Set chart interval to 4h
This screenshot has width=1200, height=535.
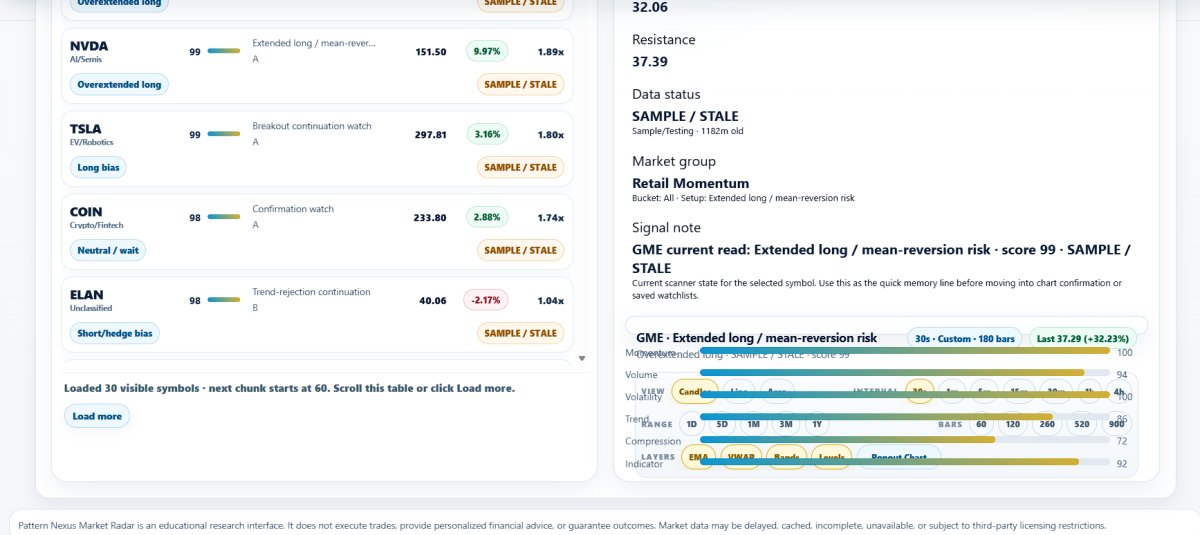point(1118,391)
